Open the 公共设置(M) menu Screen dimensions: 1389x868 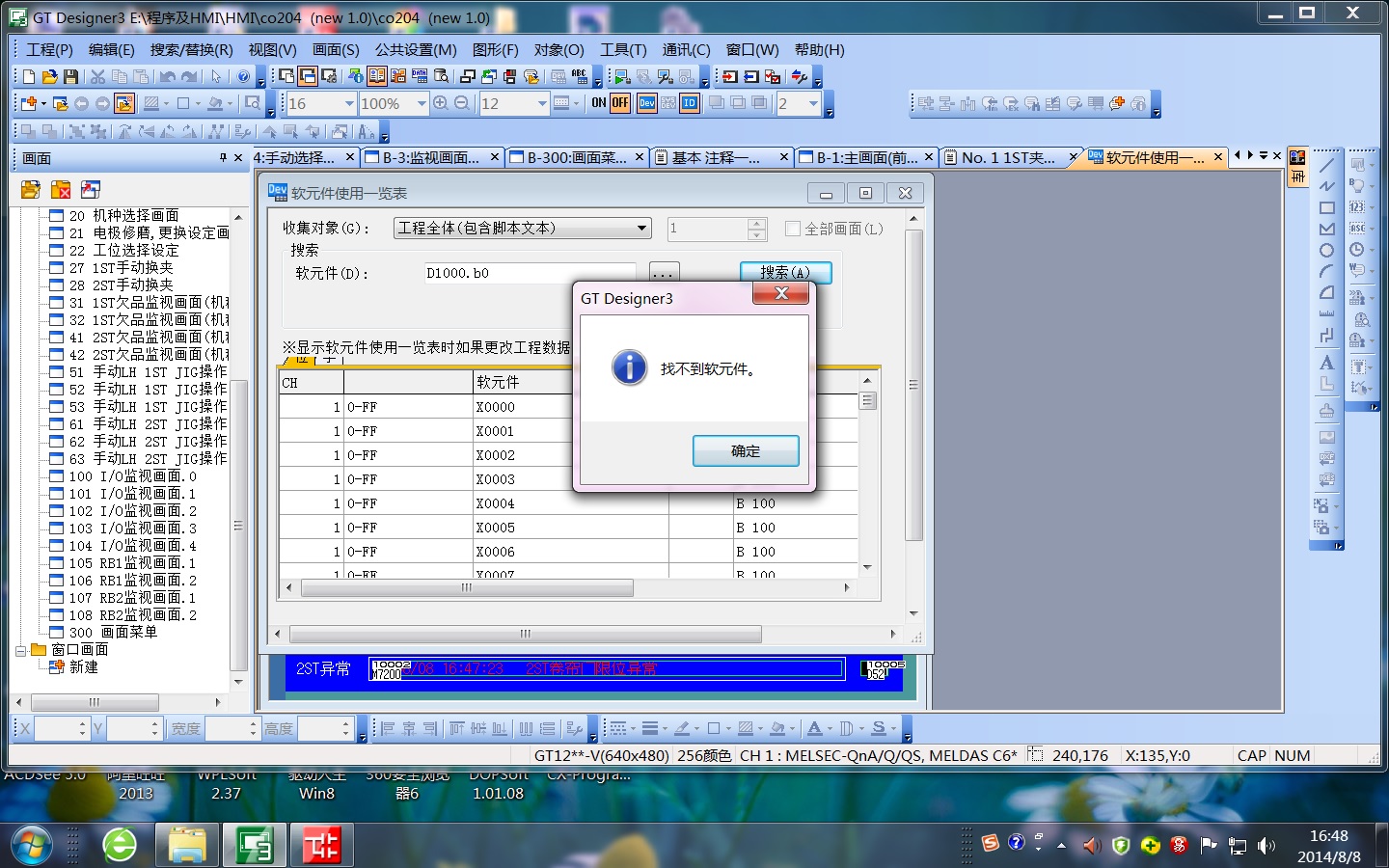(x=416, y=49)
